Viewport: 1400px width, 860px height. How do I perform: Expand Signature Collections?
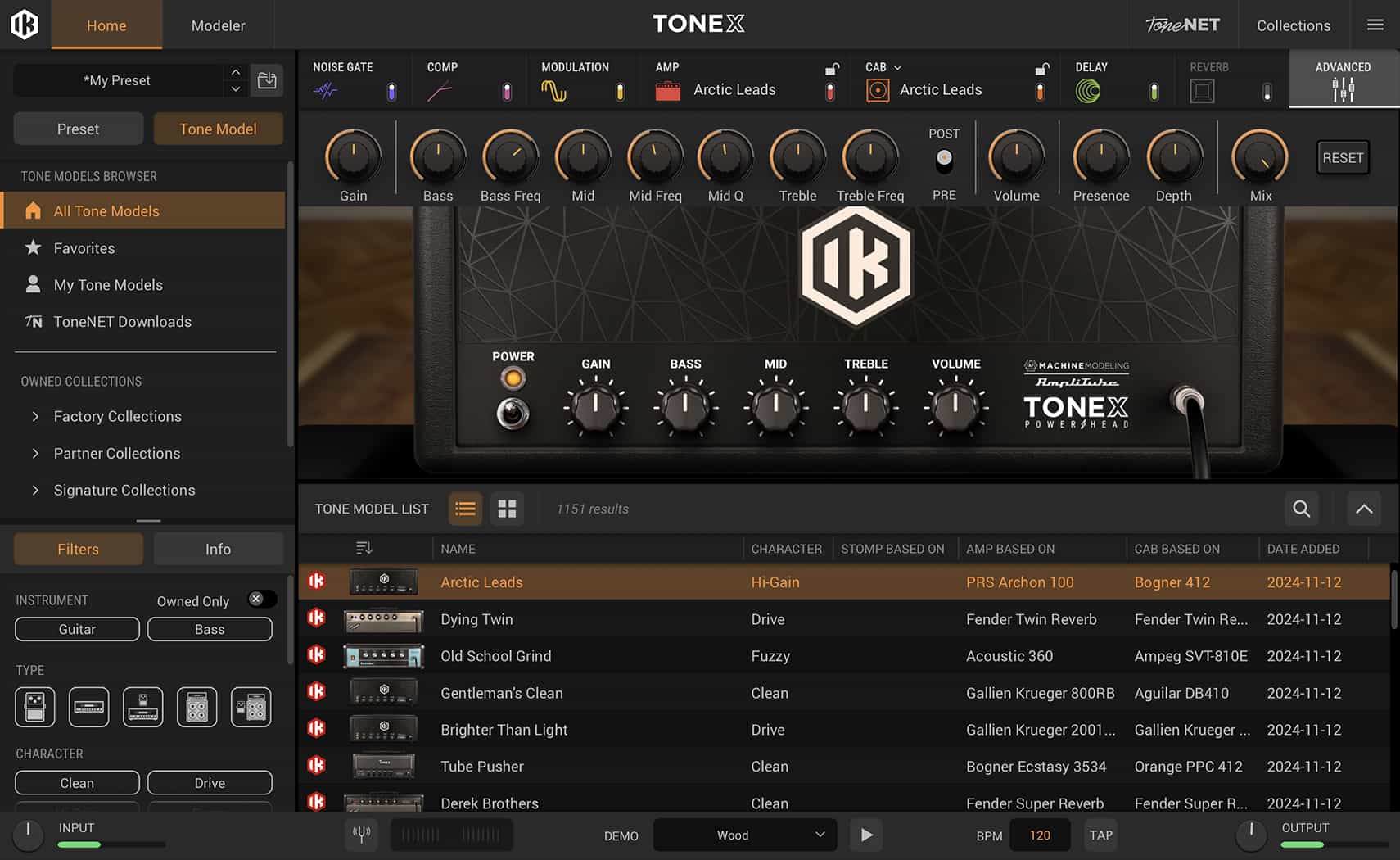click(x=35, y=490)
